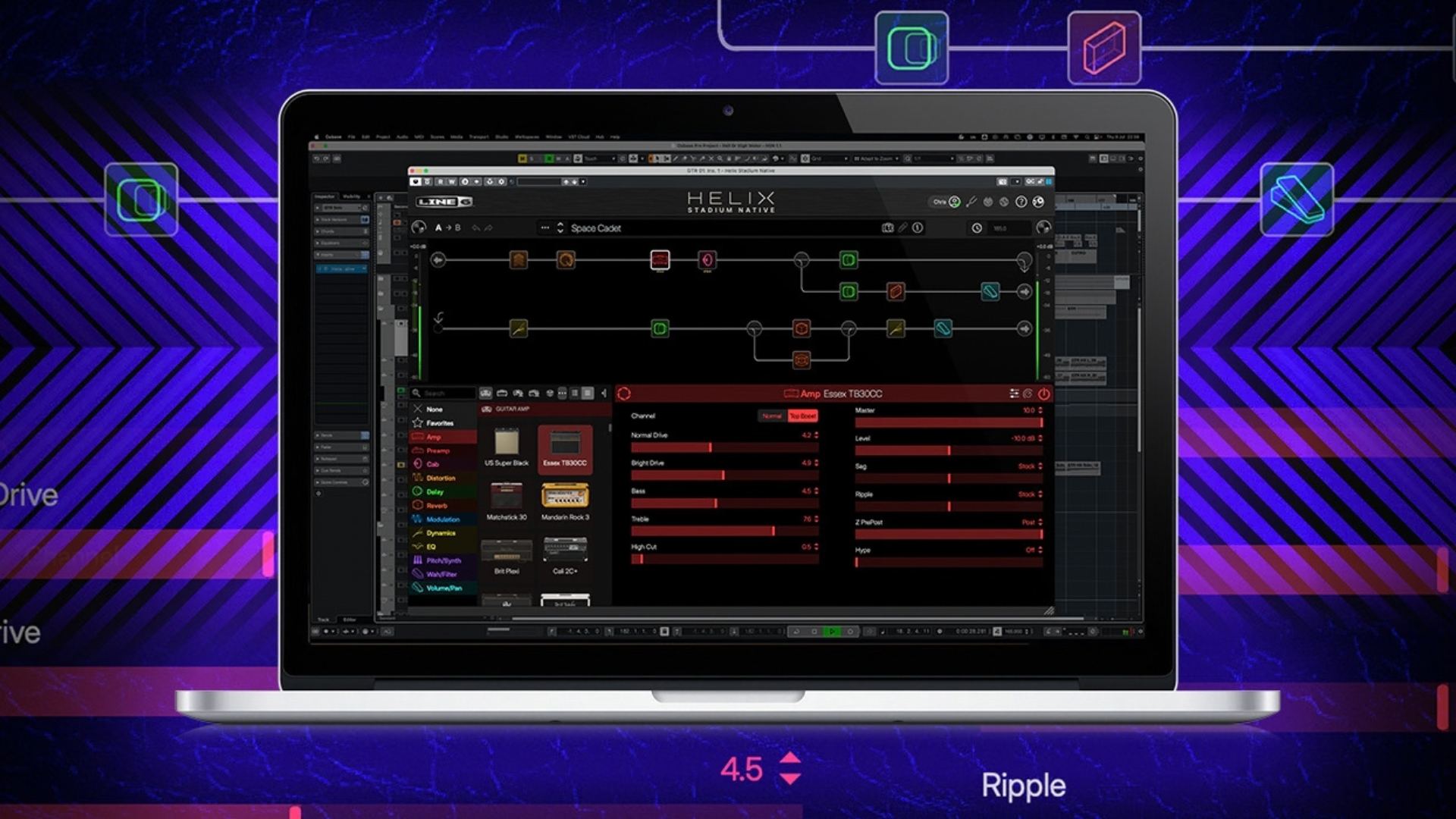Click the Sag Stock value stepper

[1040, 466]
